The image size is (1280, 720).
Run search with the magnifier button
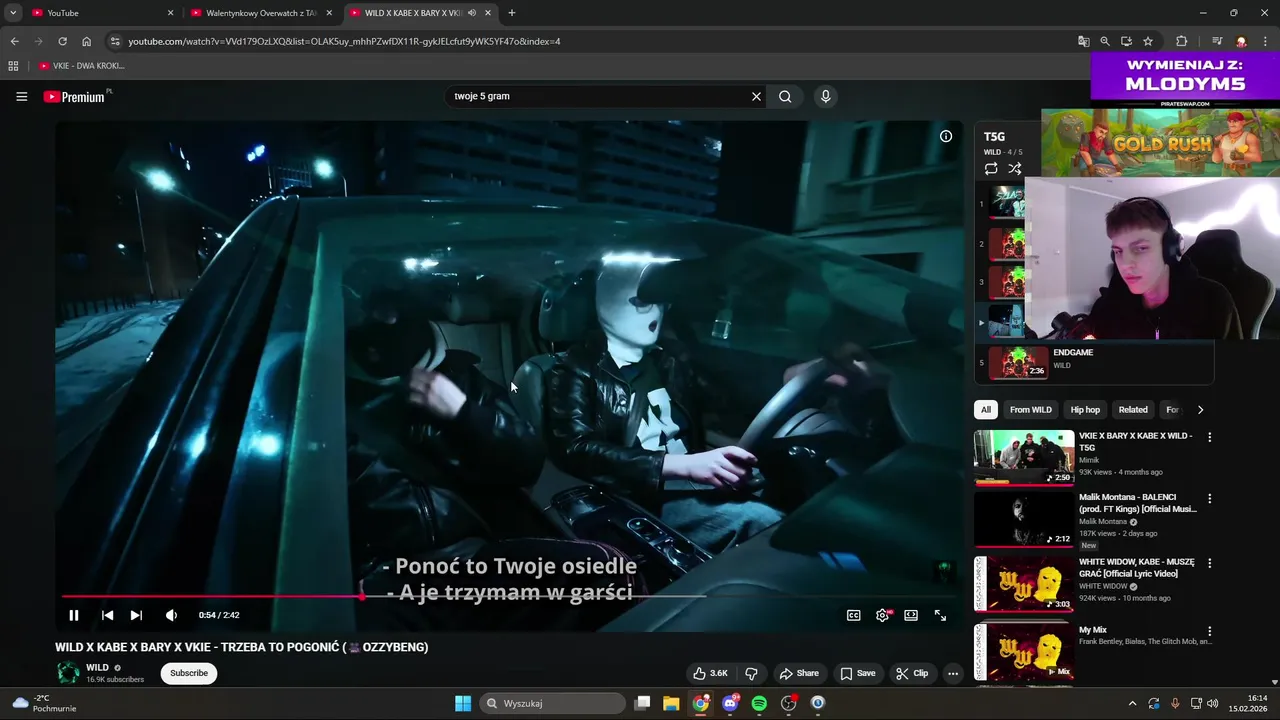point(785,96)
